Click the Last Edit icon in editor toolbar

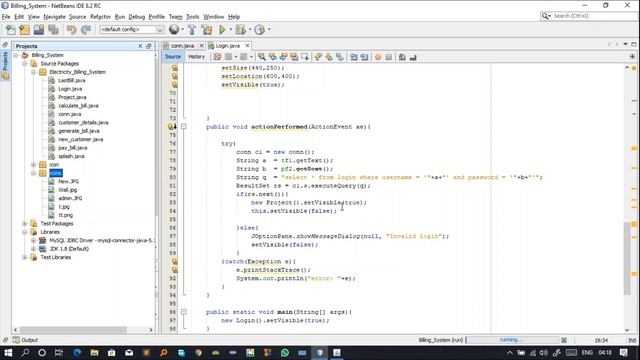click(218, 57)
